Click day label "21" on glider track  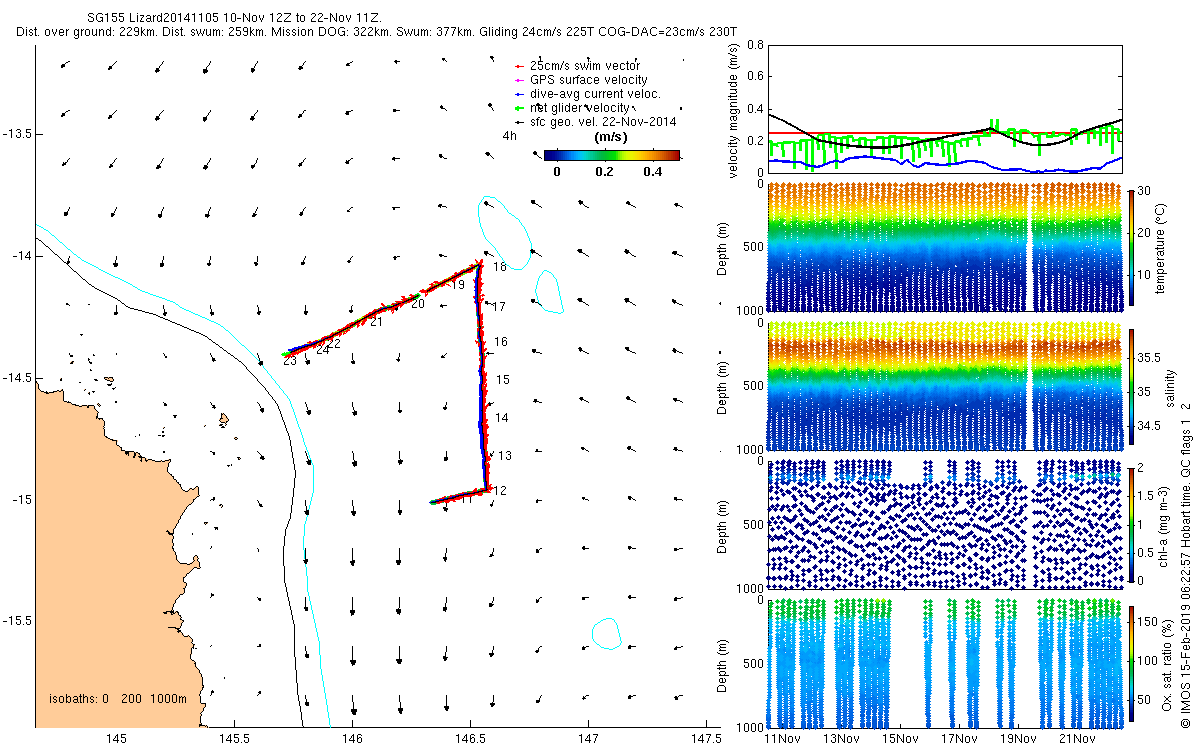[376, 322]
